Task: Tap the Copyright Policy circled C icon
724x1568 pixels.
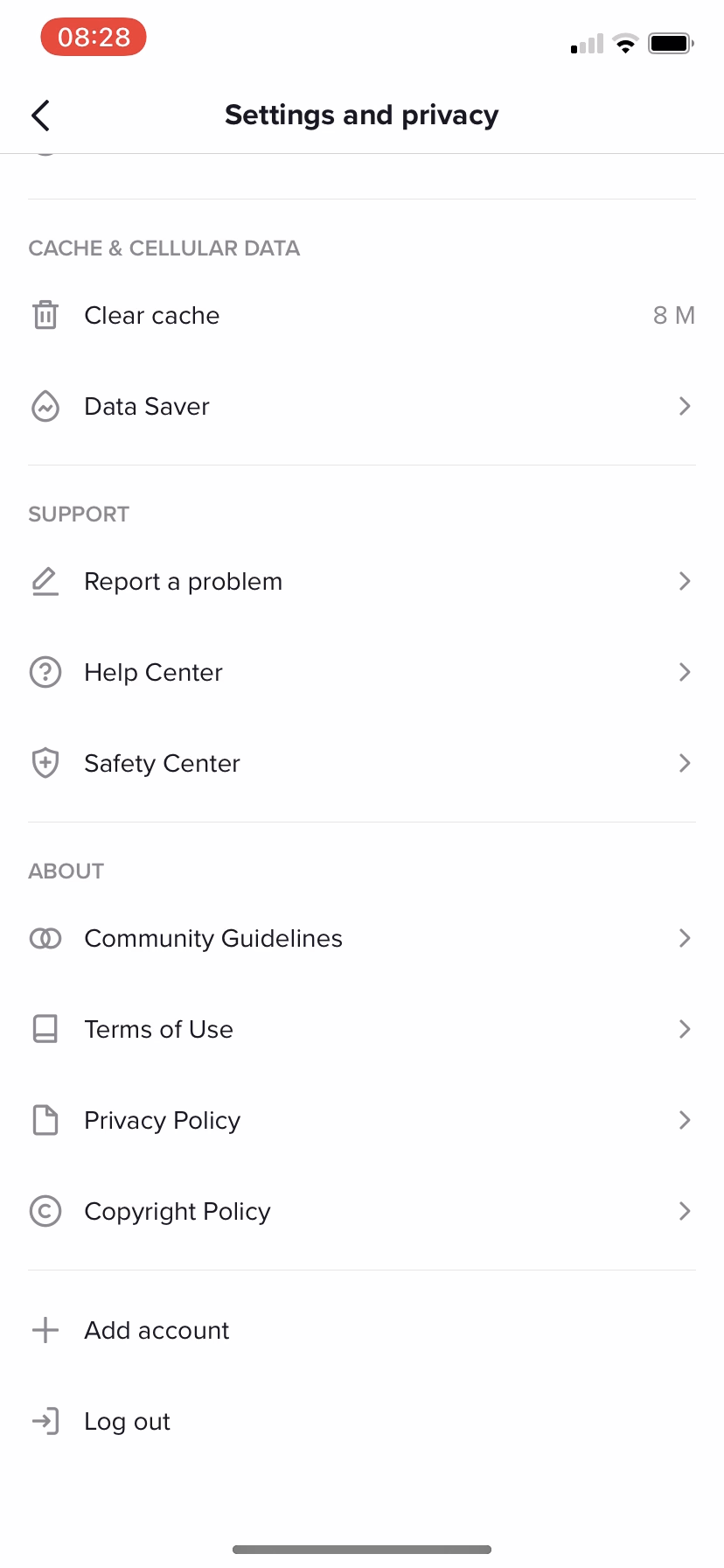Action: pyautogui.click(x=45, y=1211)
